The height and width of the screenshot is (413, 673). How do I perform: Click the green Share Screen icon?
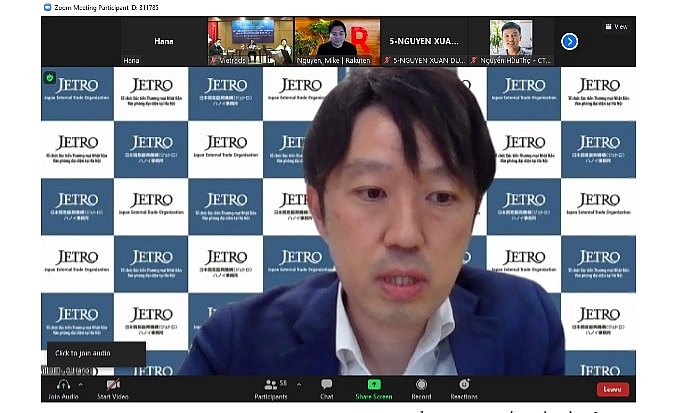[374, 385]
